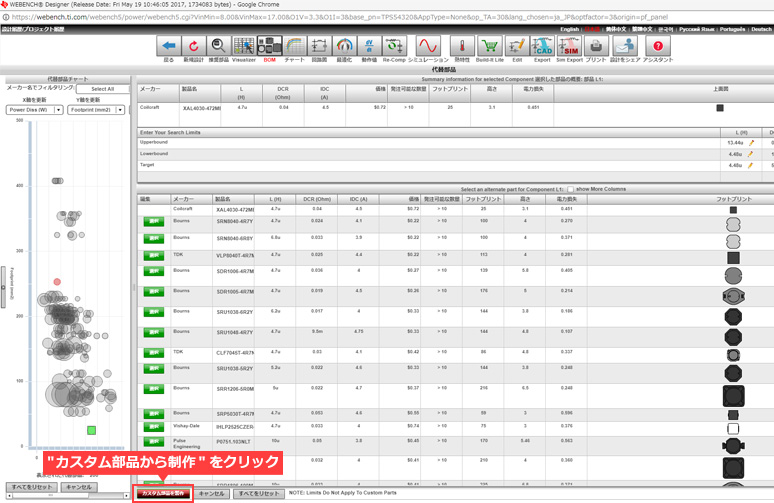The image size is (774, 503).
Task: Click the green square marker in chart
Action: pyautogui.click(x=91, y=430)
